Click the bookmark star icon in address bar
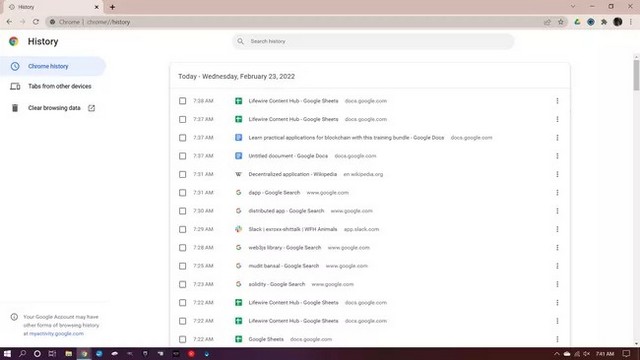Viewport: 640px width, 360px height. tap(561, 22)
